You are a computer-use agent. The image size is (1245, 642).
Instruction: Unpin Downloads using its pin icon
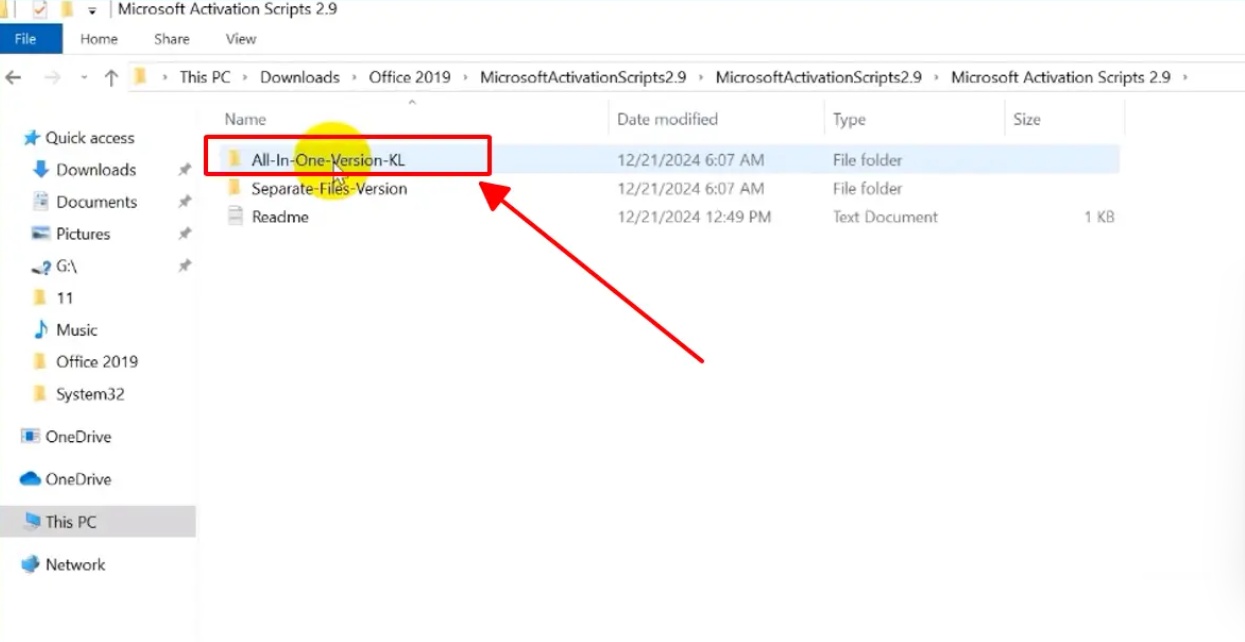pos(184,170)
